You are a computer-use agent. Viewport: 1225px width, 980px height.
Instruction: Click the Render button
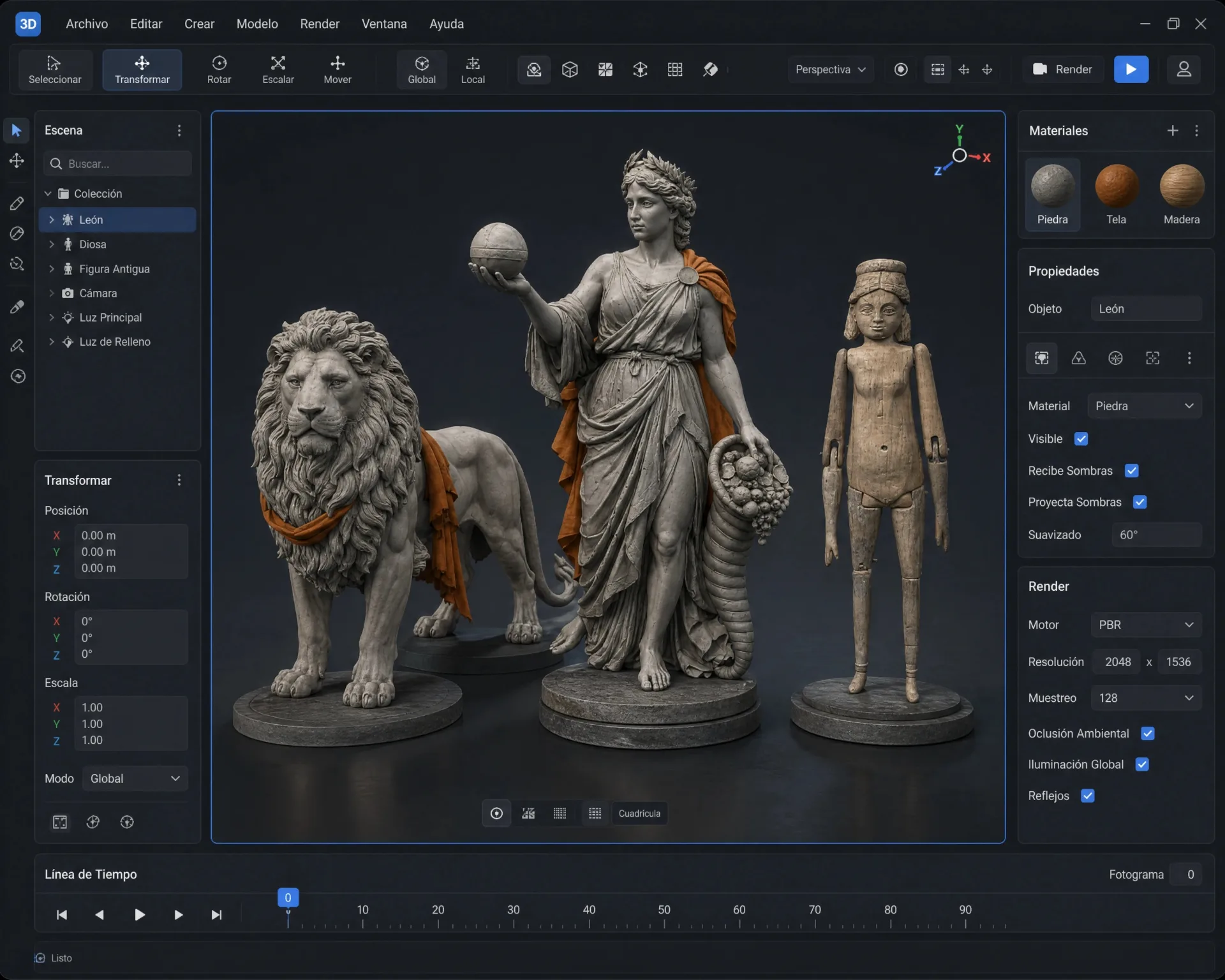click(1062, 69)
